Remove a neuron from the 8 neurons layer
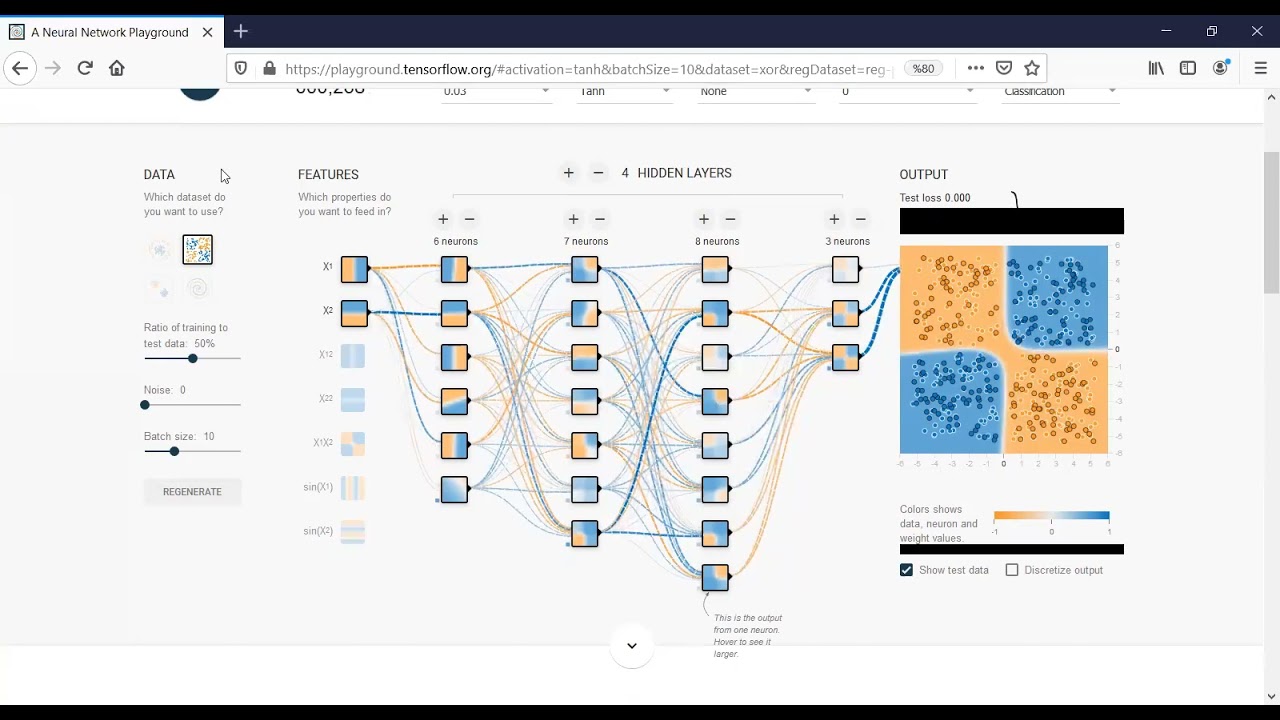1280x720 pixels. tap(730, 219)
